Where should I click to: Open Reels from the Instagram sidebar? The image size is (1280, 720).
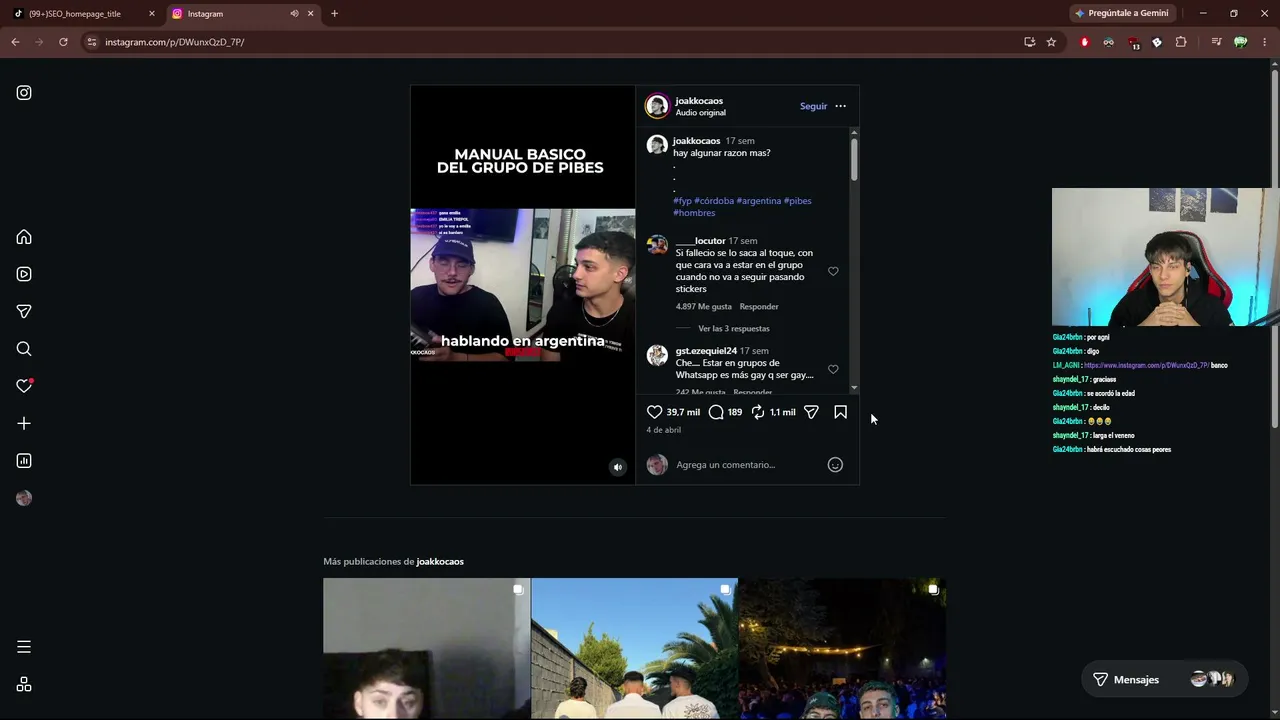click(24, 274)
